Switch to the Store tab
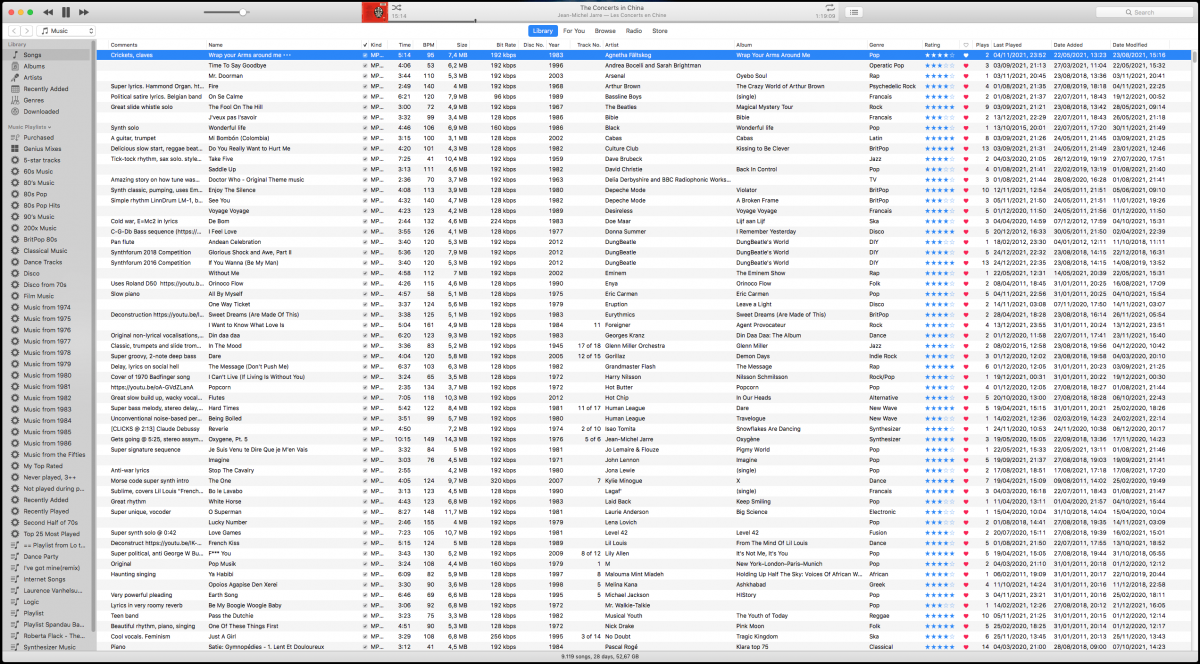 point(660,31)
